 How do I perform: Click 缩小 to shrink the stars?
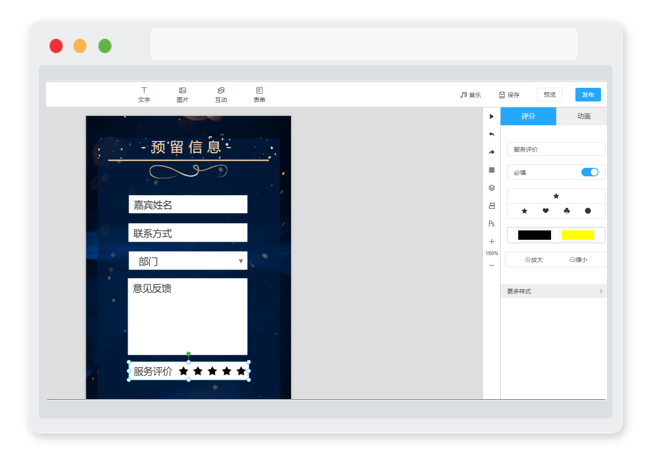[578, 260]
